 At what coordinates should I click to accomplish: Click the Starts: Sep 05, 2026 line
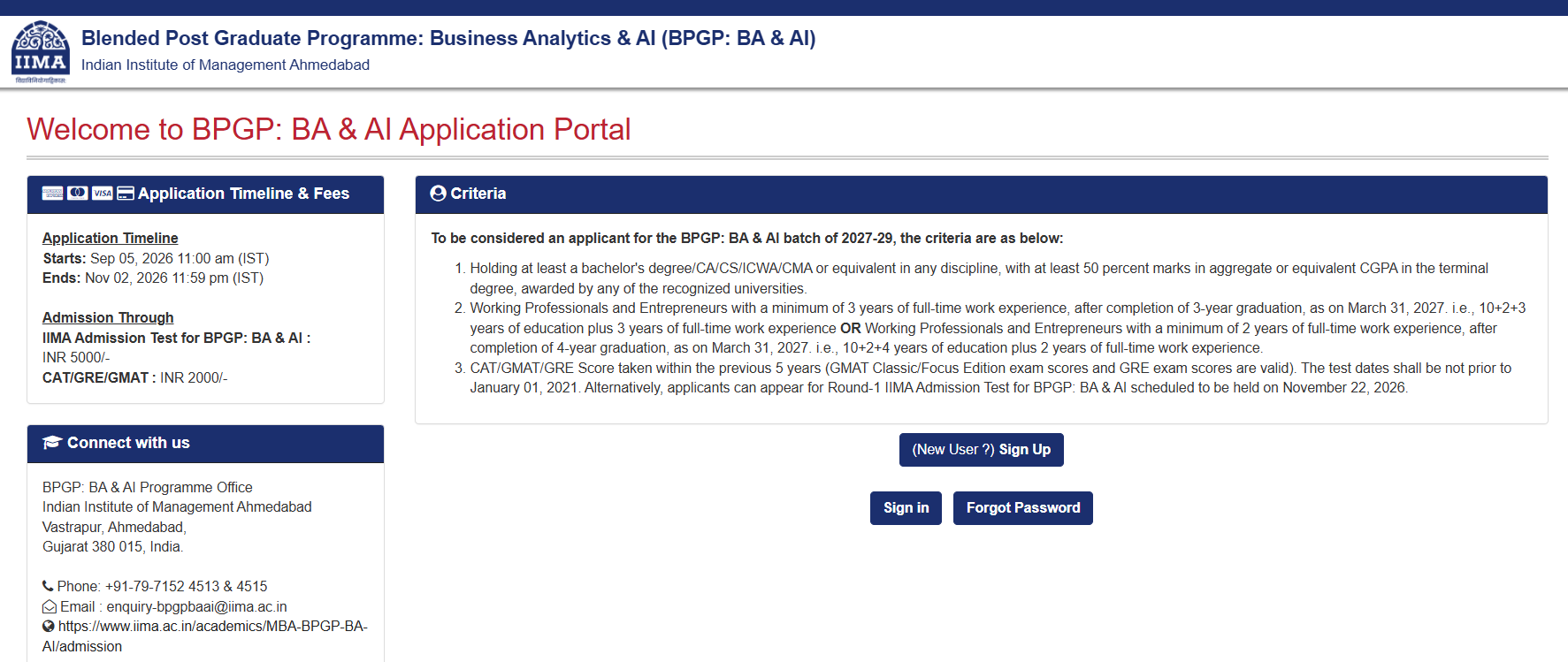pyautogui.click(x=156, y=258)
